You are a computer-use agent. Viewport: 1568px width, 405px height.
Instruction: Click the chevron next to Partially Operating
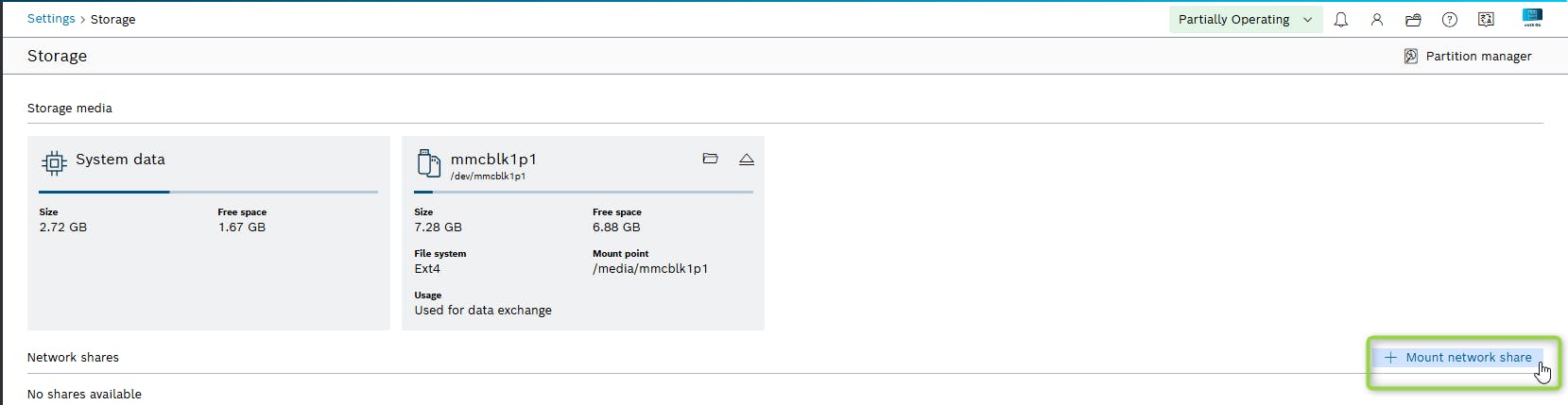(x=1308, y=20)
